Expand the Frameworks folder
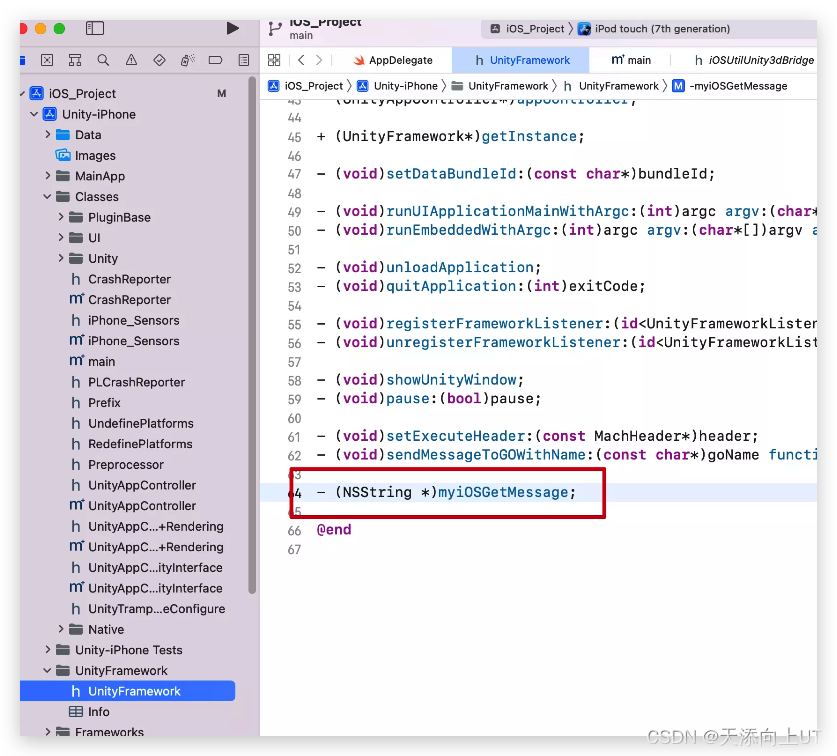This screenshot has width=837, height=756. point(48,731)
